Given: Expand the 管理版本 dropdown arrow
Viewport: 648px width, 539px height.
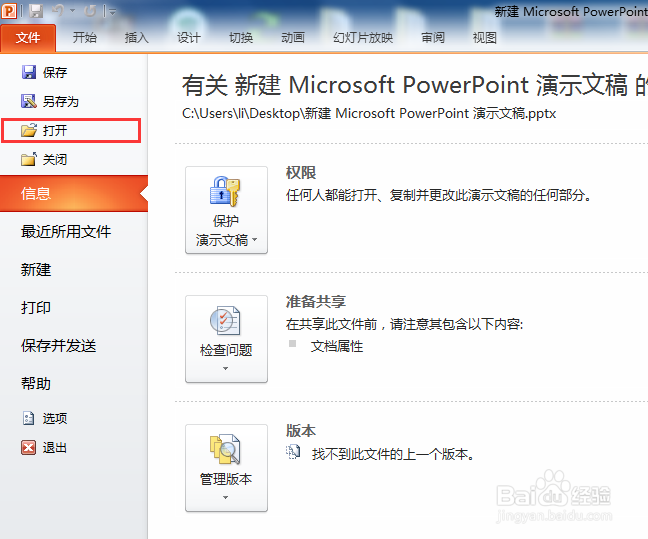Looking at the screenshot, I should click(x=225, y=497).
